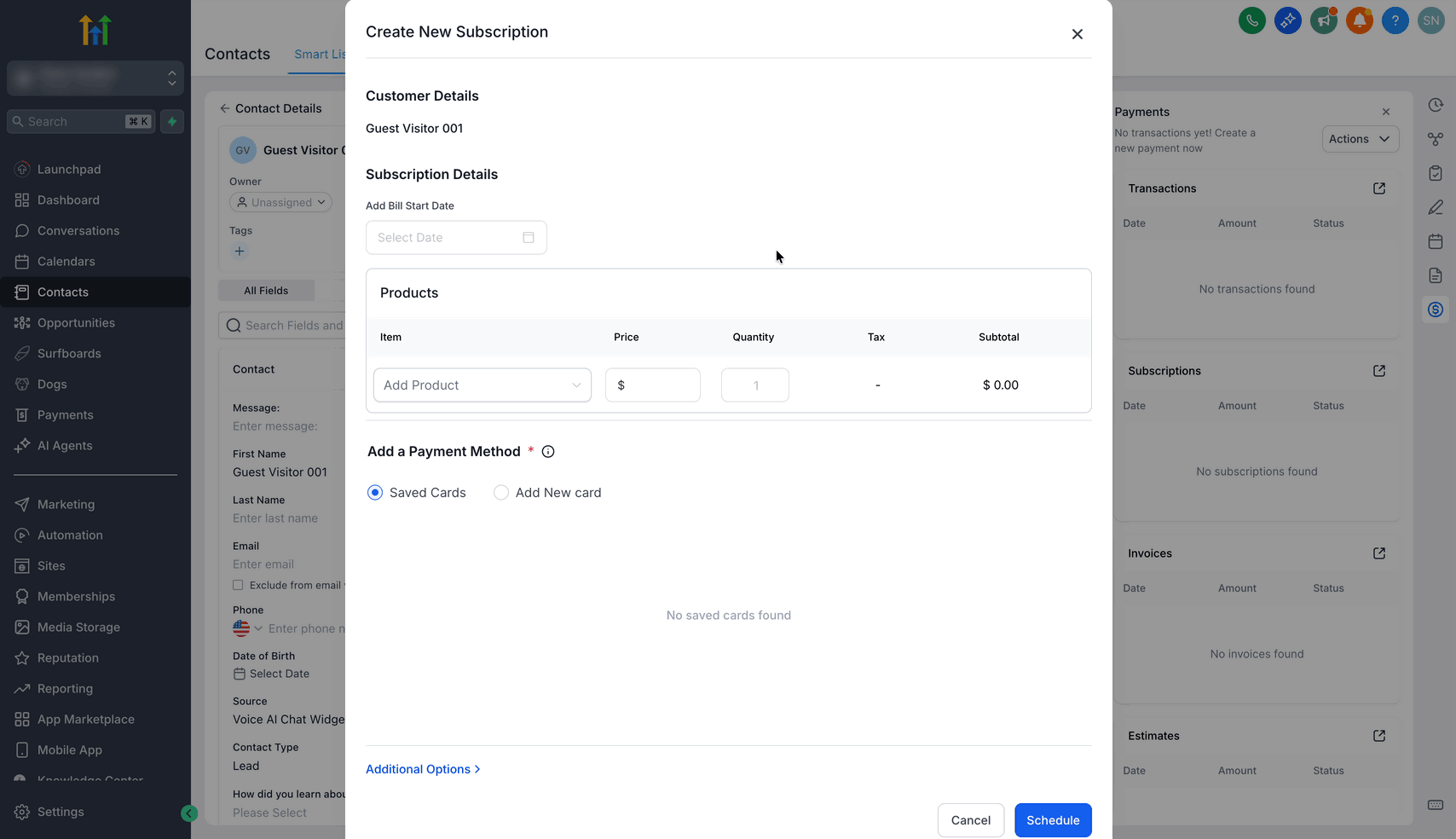1456x839 pixels.
Task: Select the Saved Cards radio option
Action: (375, 493)
